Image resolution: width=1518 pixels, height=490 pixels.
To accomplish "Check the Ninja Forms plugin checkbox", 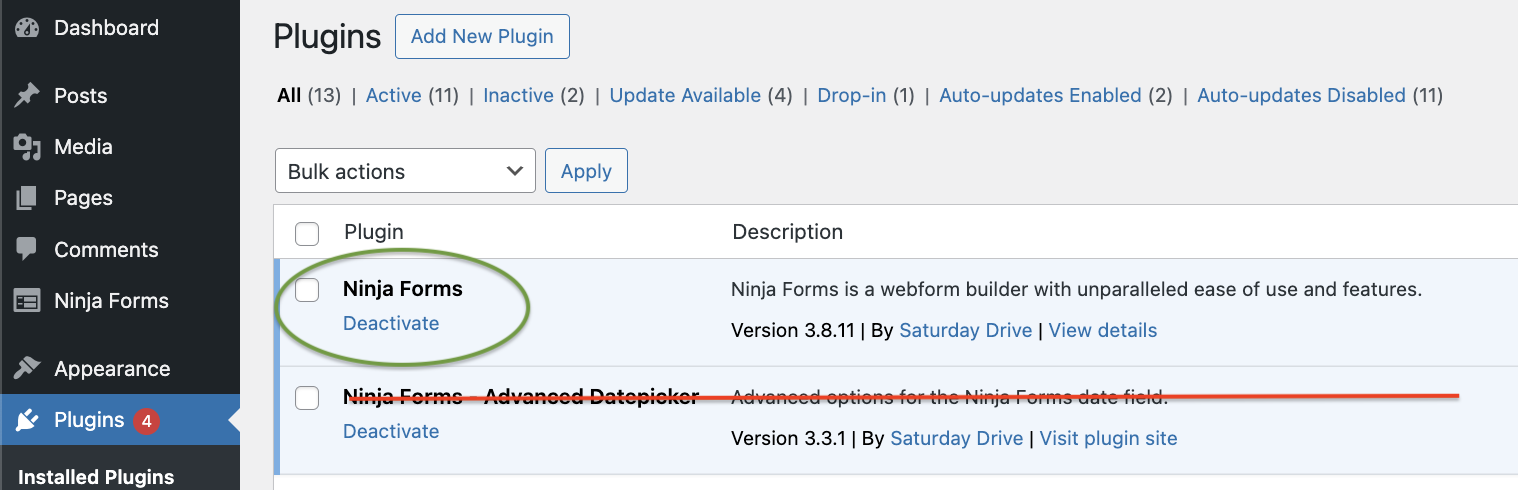I will tap(307, 290).
